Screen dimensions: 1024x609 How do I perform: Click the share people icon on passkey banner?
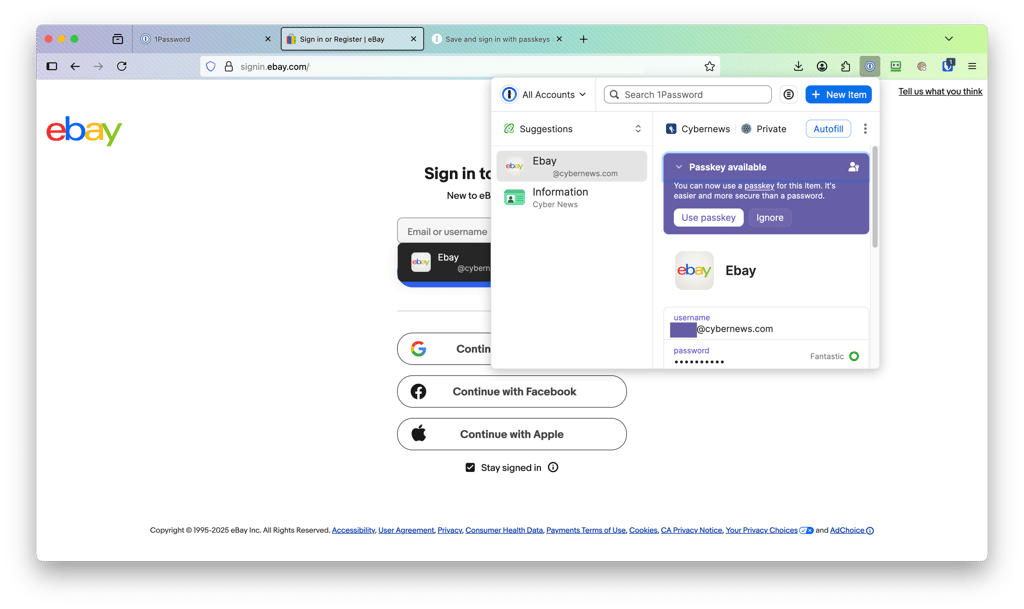[x=853, y=166]
